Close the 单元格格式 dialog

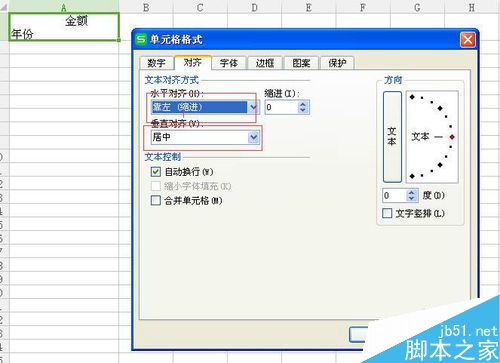tap(468, 40)
